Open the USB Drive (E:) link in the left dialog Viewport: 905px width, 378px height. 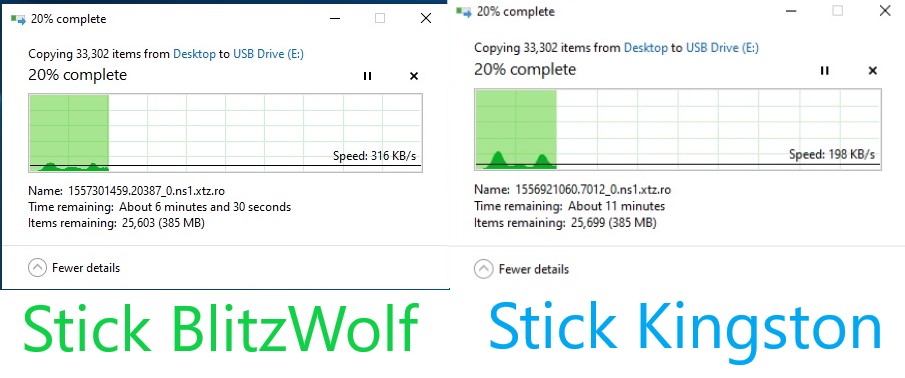(268, 54)
